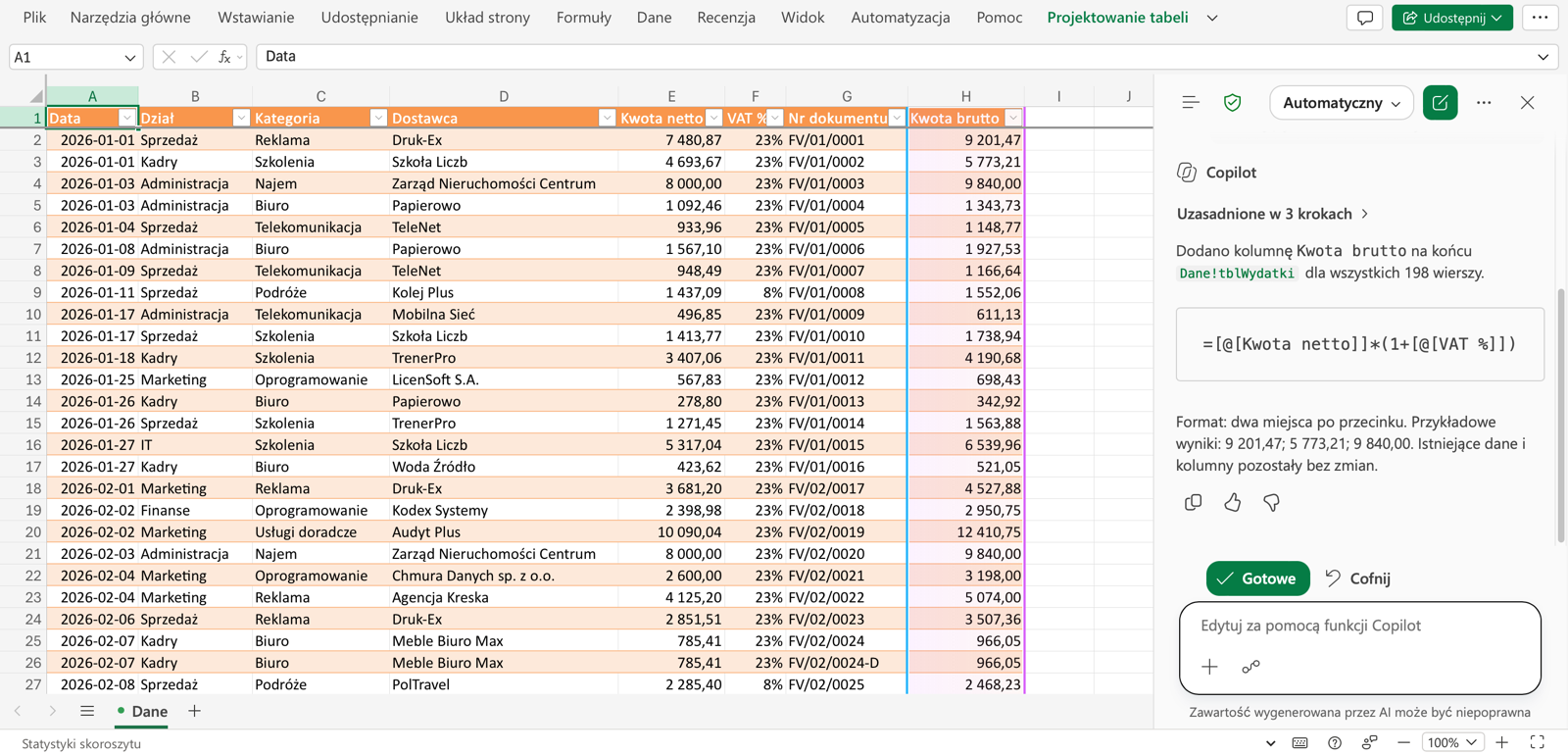Give thumbs down to Copilot response
This screenshot has height=754, width=1568.
point(1271,502)
